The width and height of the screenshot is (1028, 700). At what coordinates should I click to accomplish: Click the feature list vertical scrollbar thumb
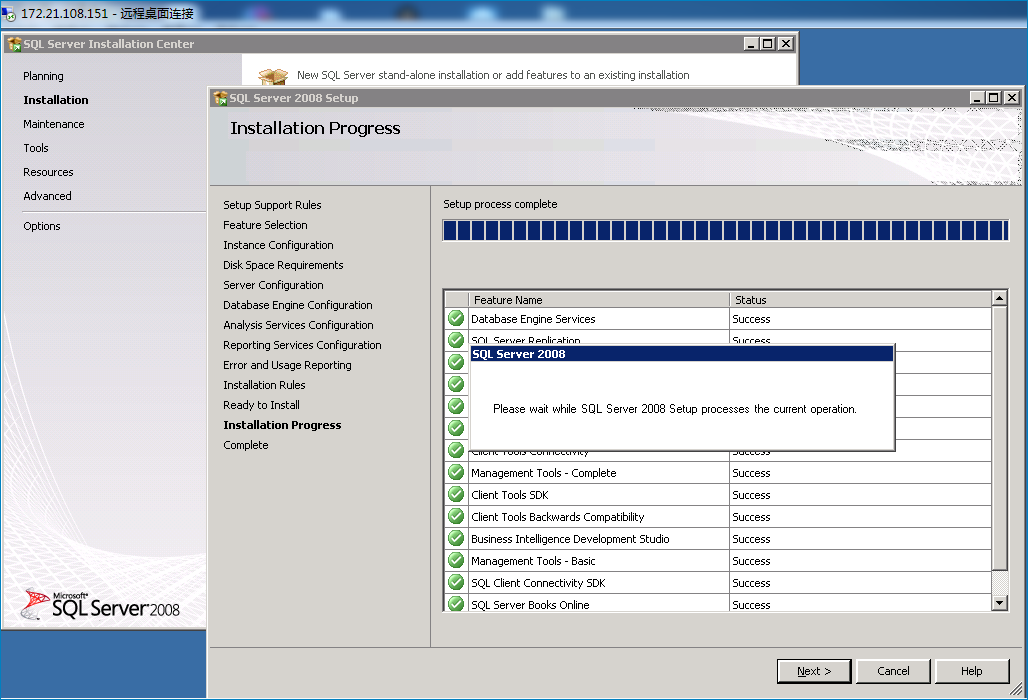point(999,438)
